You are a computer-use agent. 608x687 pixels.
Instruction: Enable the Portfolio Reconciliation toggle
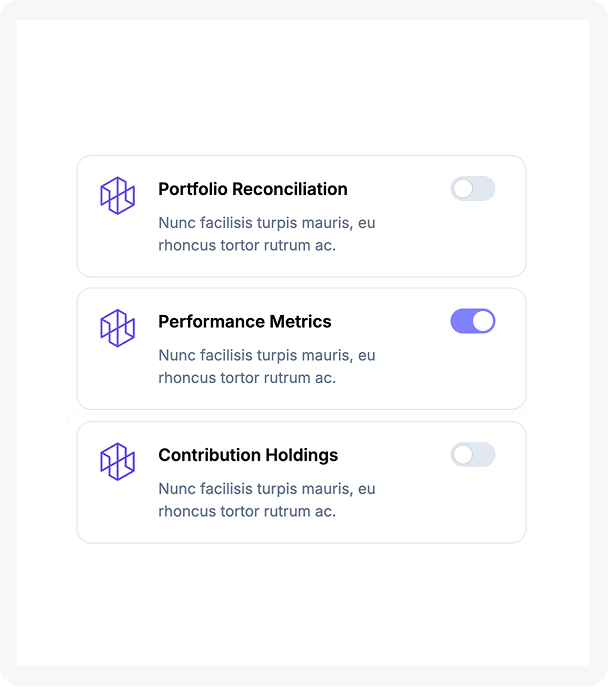point(473,189)
